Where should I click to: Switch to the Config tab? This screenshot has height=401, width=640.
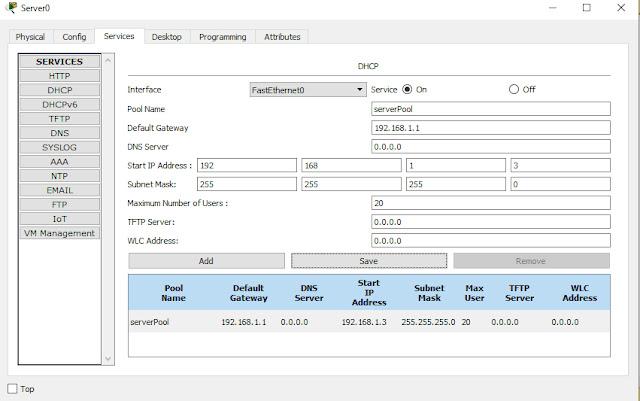pyautogui.click(x=74, y=37)
